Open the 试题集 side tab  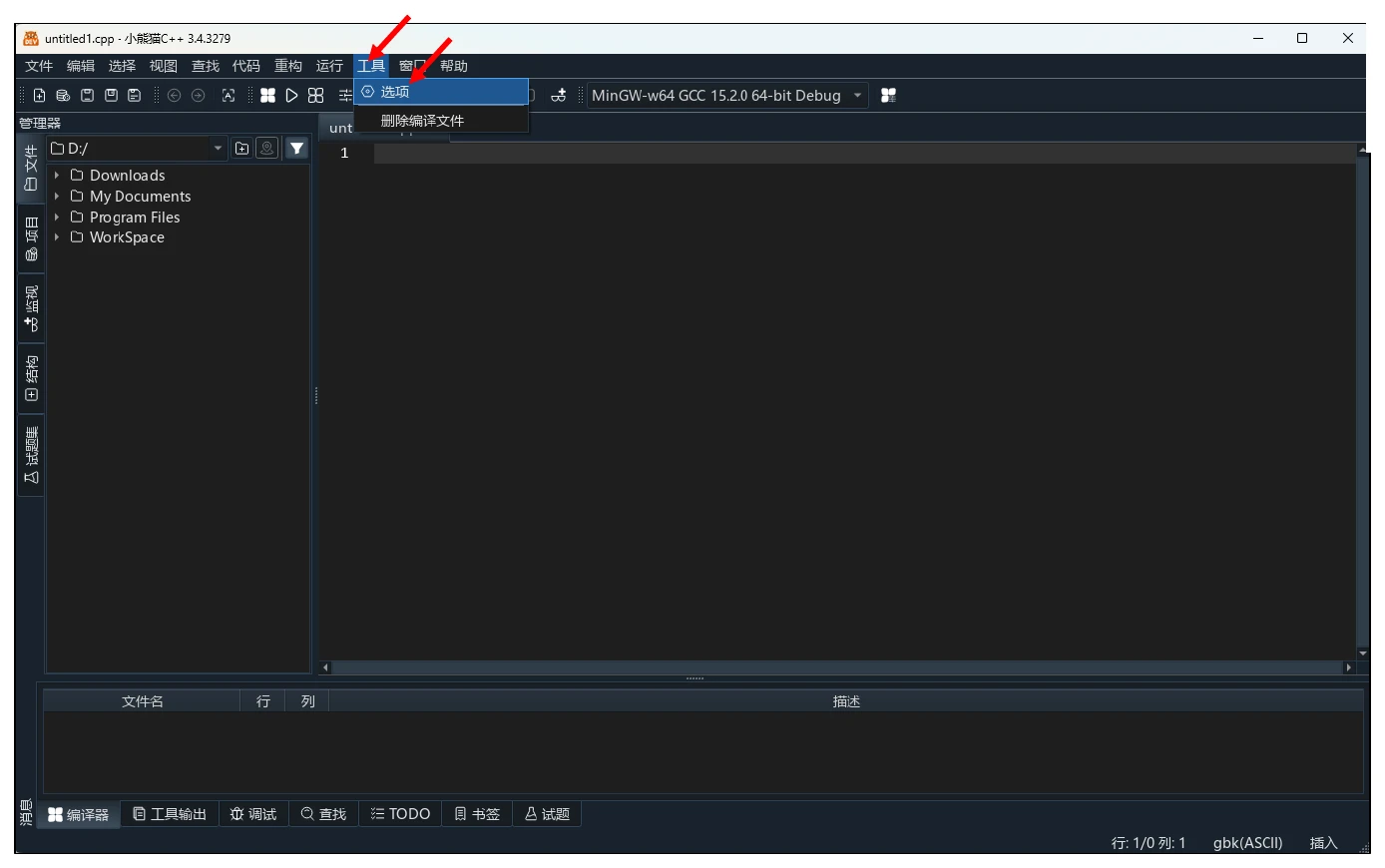coord(31,455)
